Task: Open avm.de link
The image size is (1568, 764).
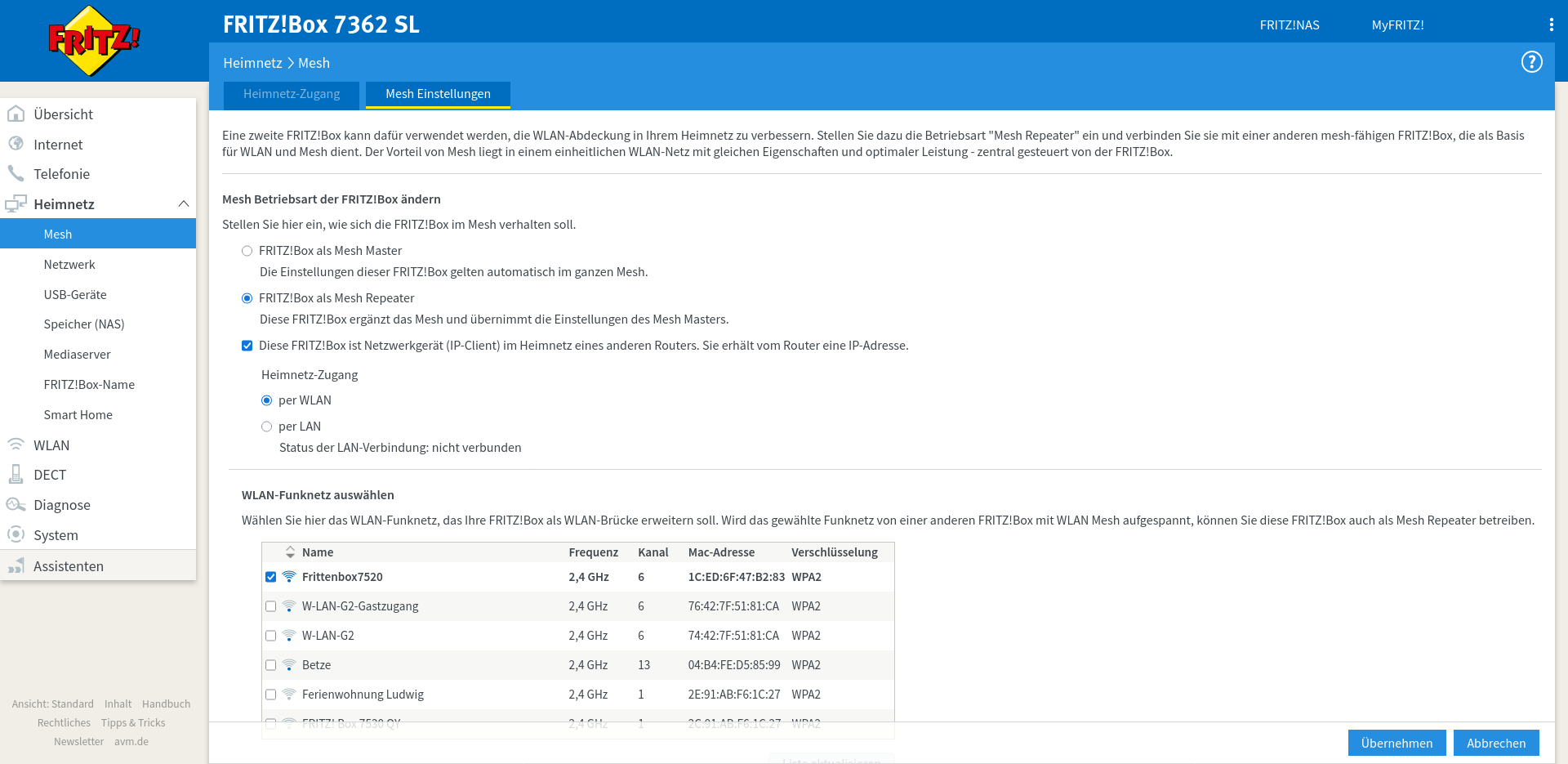Action: click(x=131, y=741)
